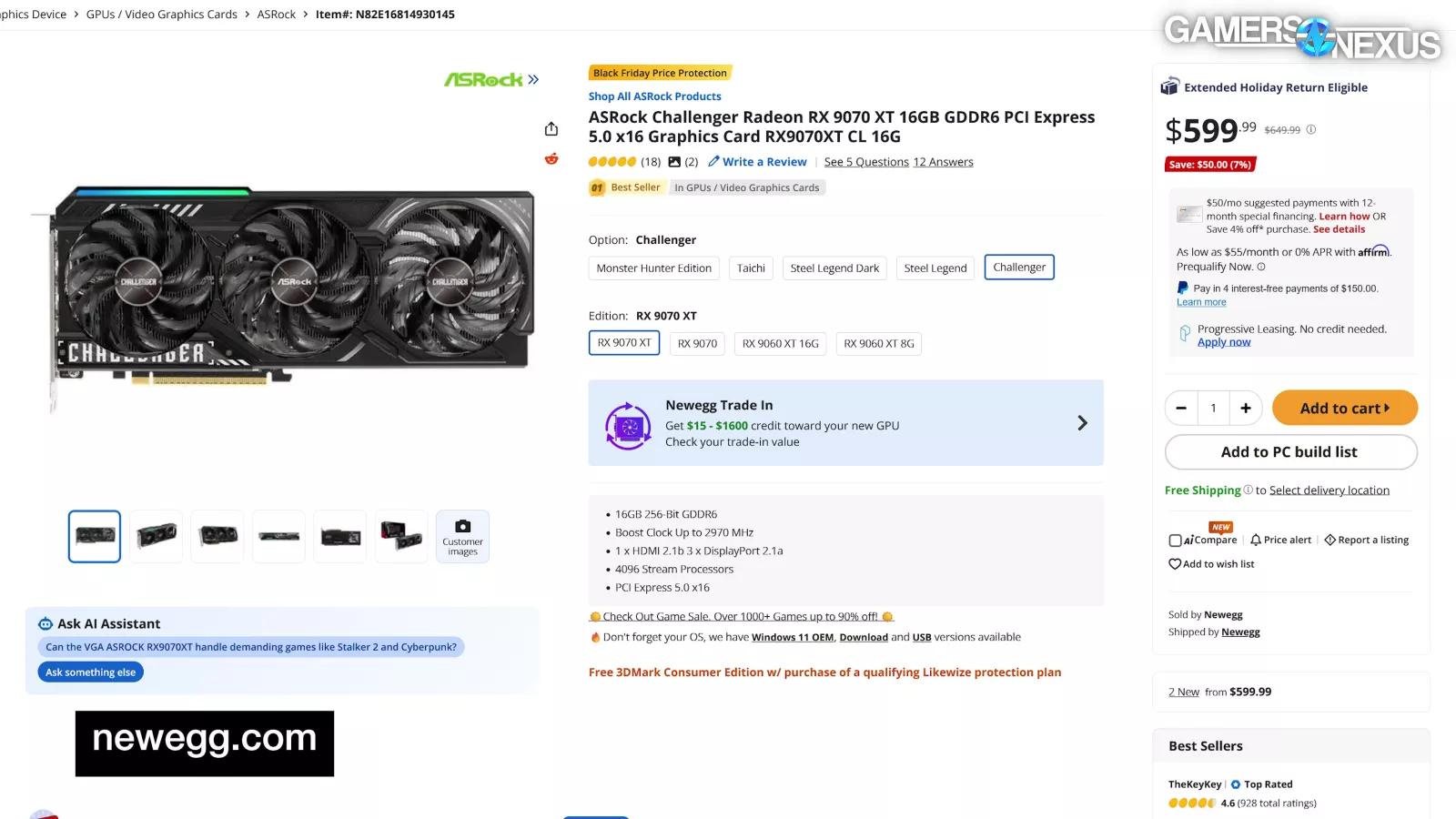Tick the AI Compare checkbox
This screenshot has height=819, width=1456.
(1175, 541)
